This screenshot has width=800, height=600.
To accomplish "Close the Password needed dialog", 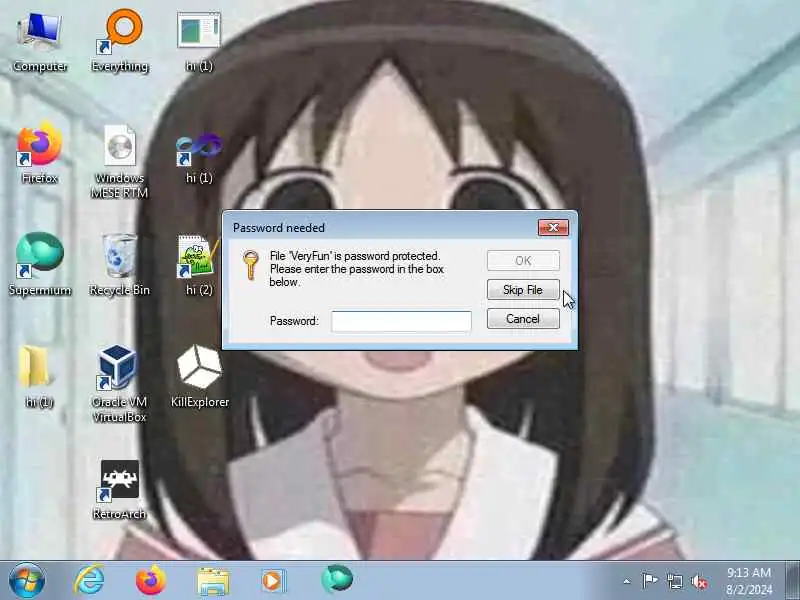I will (x=553, y=228).
